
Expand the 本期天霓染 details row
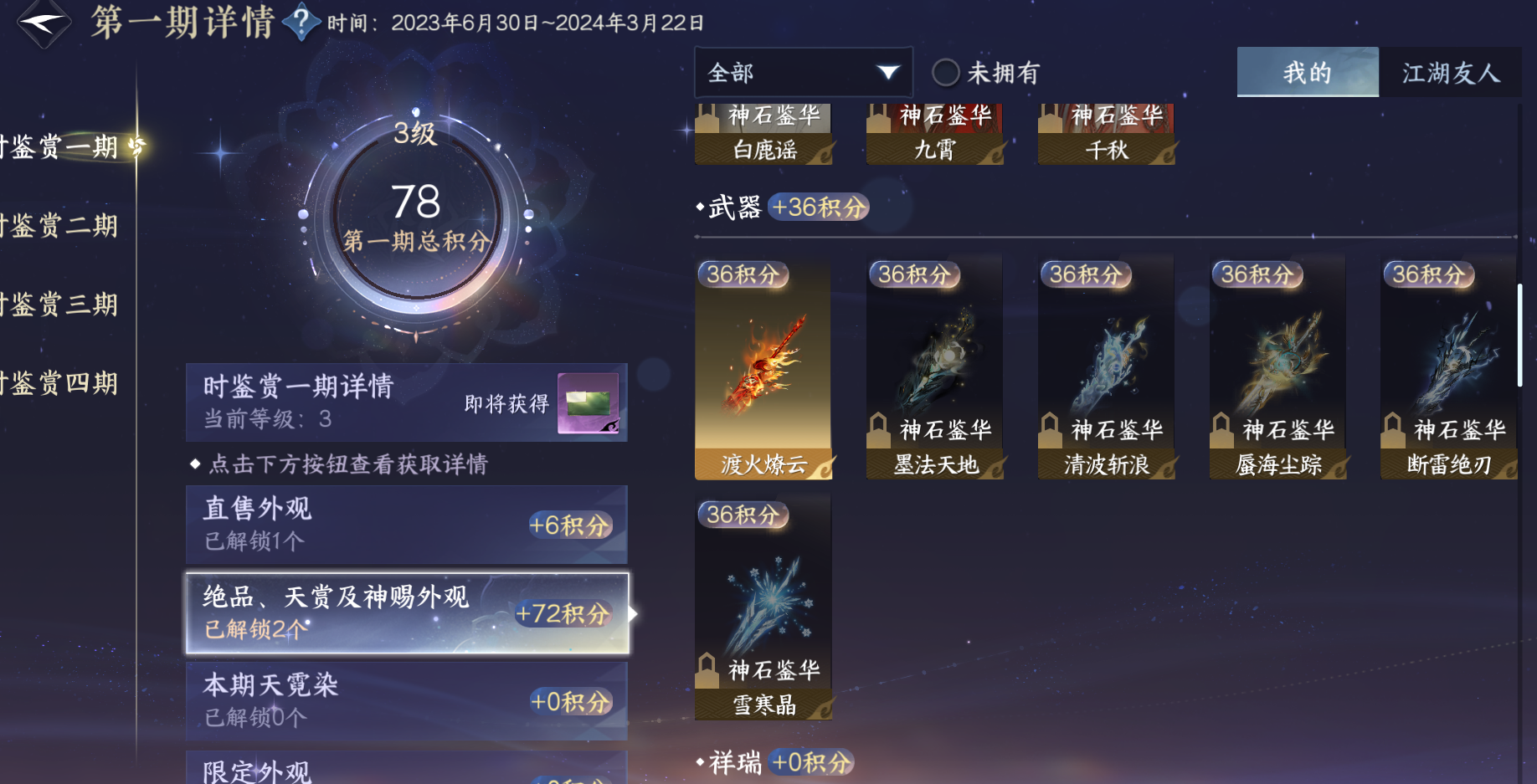[x=407, y=701]
